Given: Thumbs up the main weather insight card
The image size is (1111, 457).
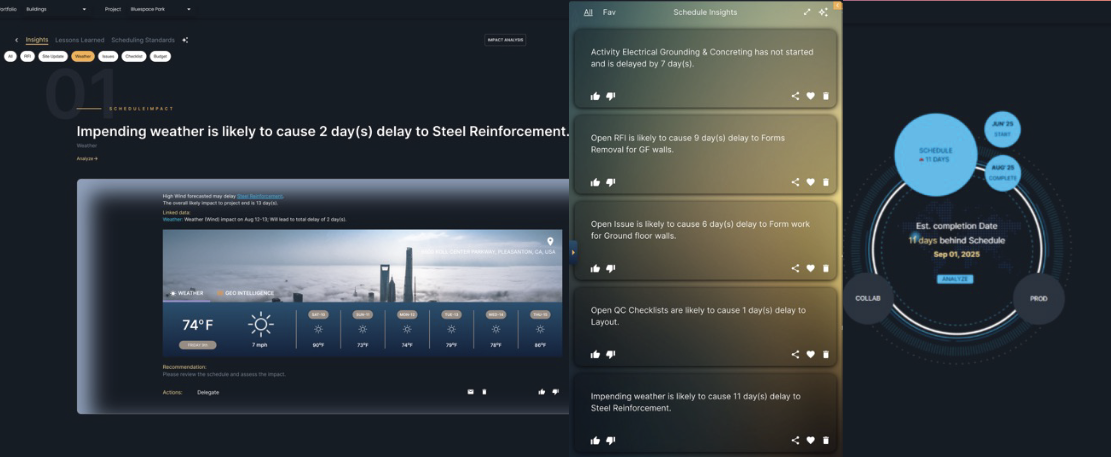Looking at the screenshot, I should tap(541, 391).
